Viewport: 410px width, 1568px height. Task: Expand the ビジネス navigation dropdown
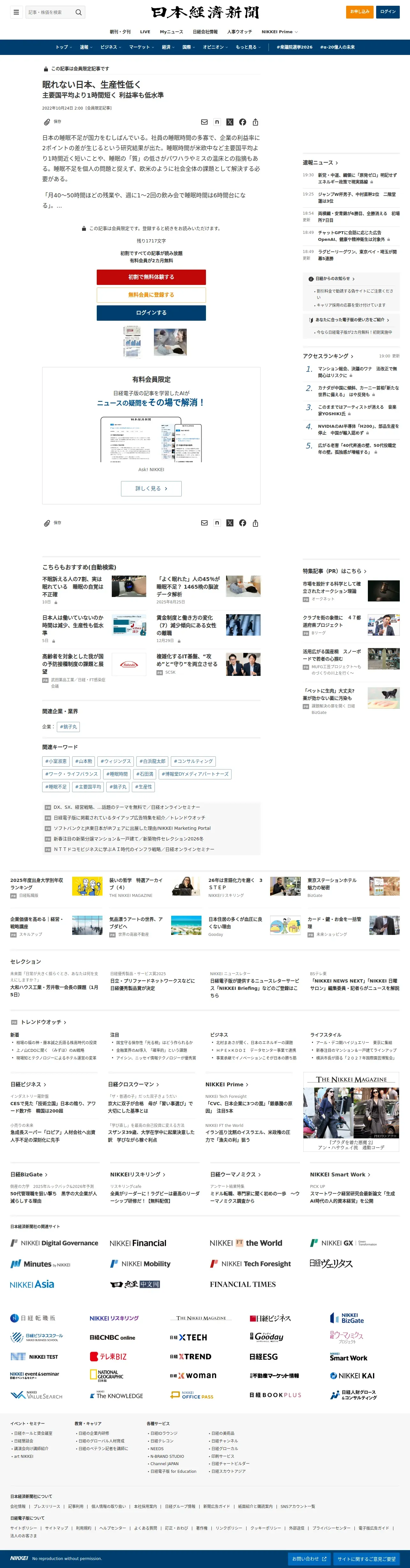point(111,47)
